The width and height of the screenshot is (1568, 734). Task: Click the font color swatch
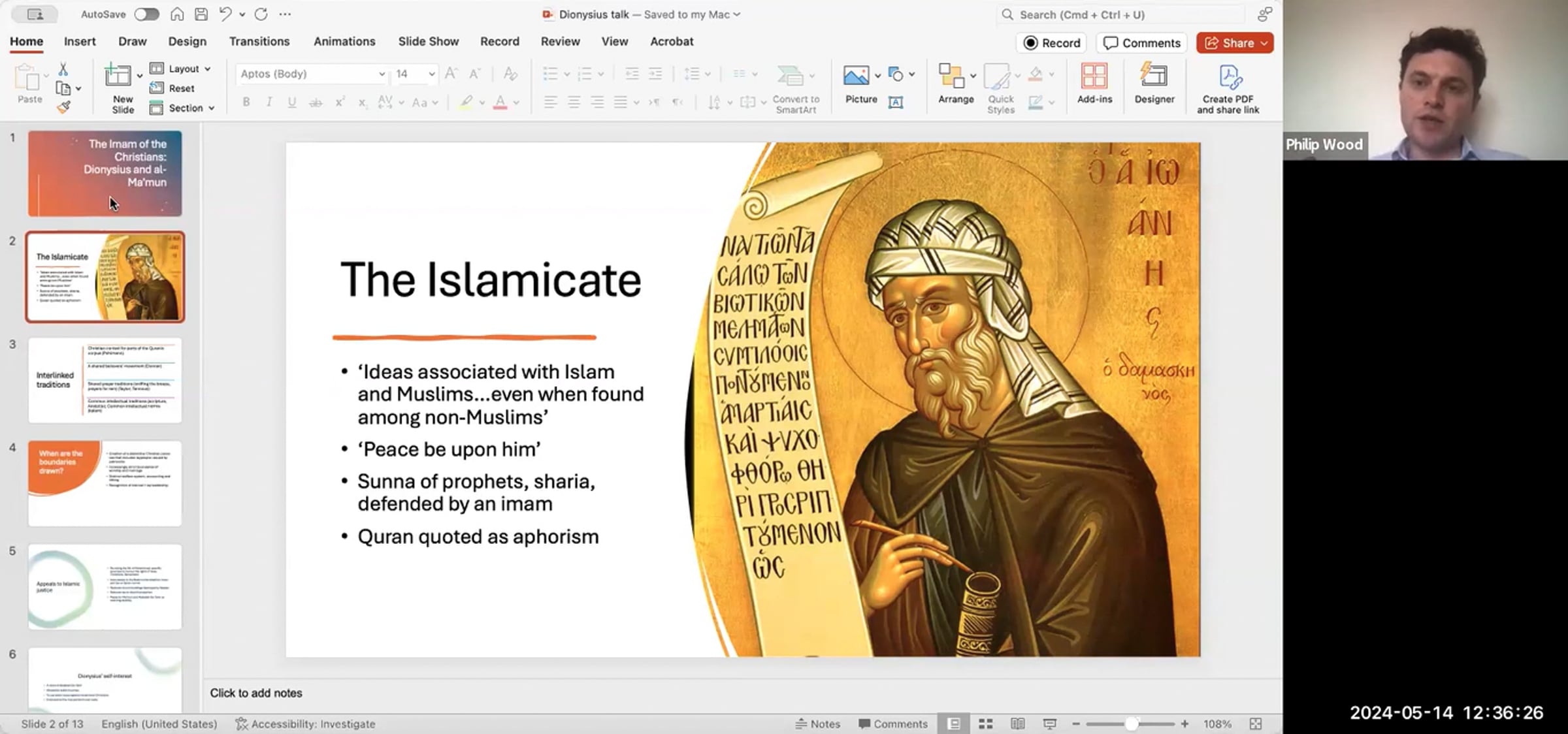click(x=500, y=102)
